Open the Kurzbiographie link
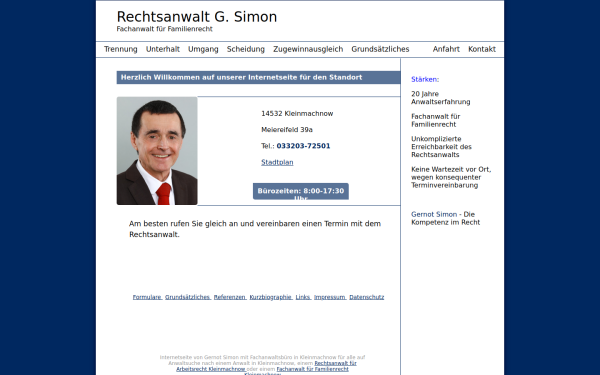Screen dimensions: 600x375 pyautogui.click(x=271, y=297)
